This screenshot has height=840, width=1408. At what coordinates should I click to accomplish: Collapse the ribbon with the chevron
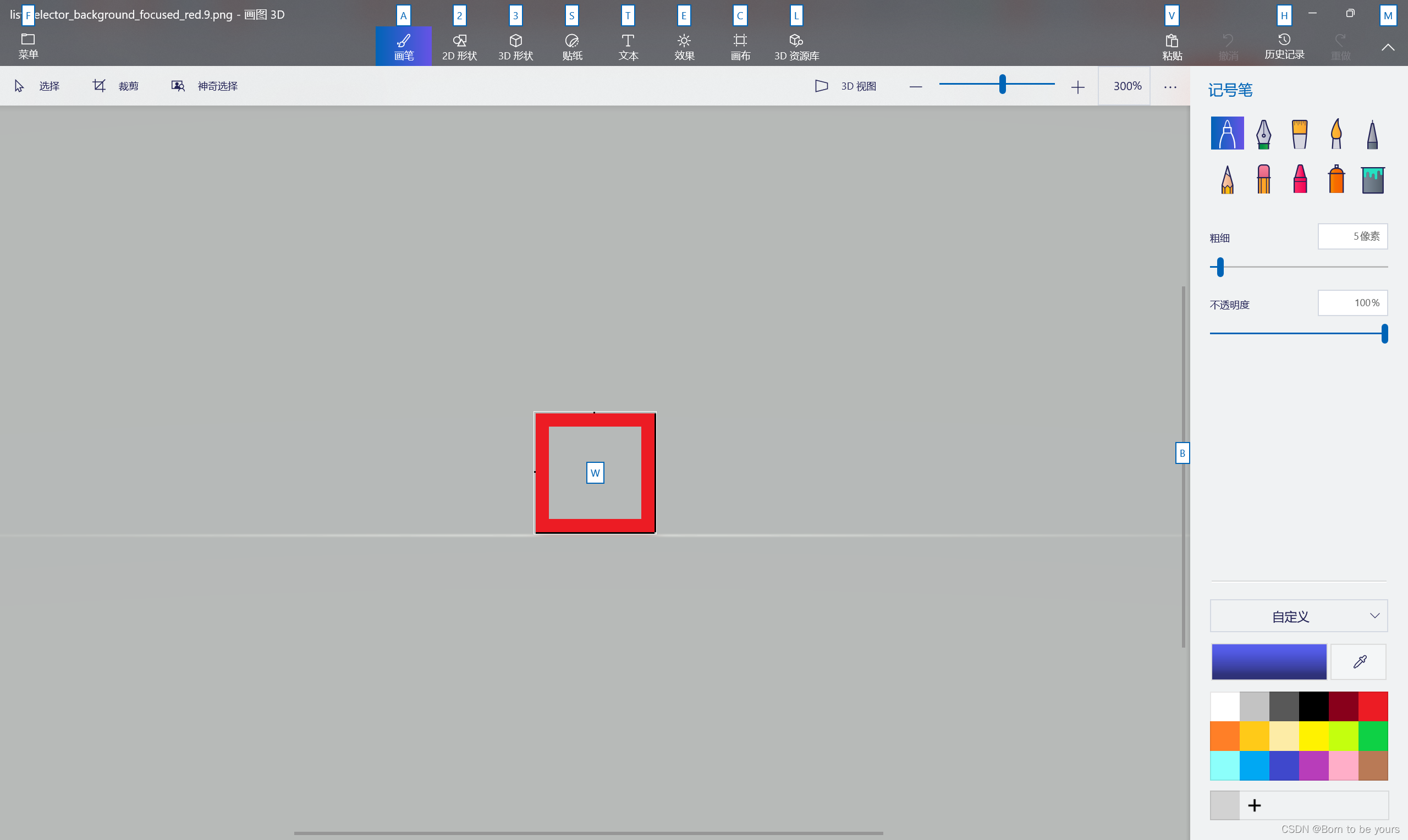pos(1387,47)
